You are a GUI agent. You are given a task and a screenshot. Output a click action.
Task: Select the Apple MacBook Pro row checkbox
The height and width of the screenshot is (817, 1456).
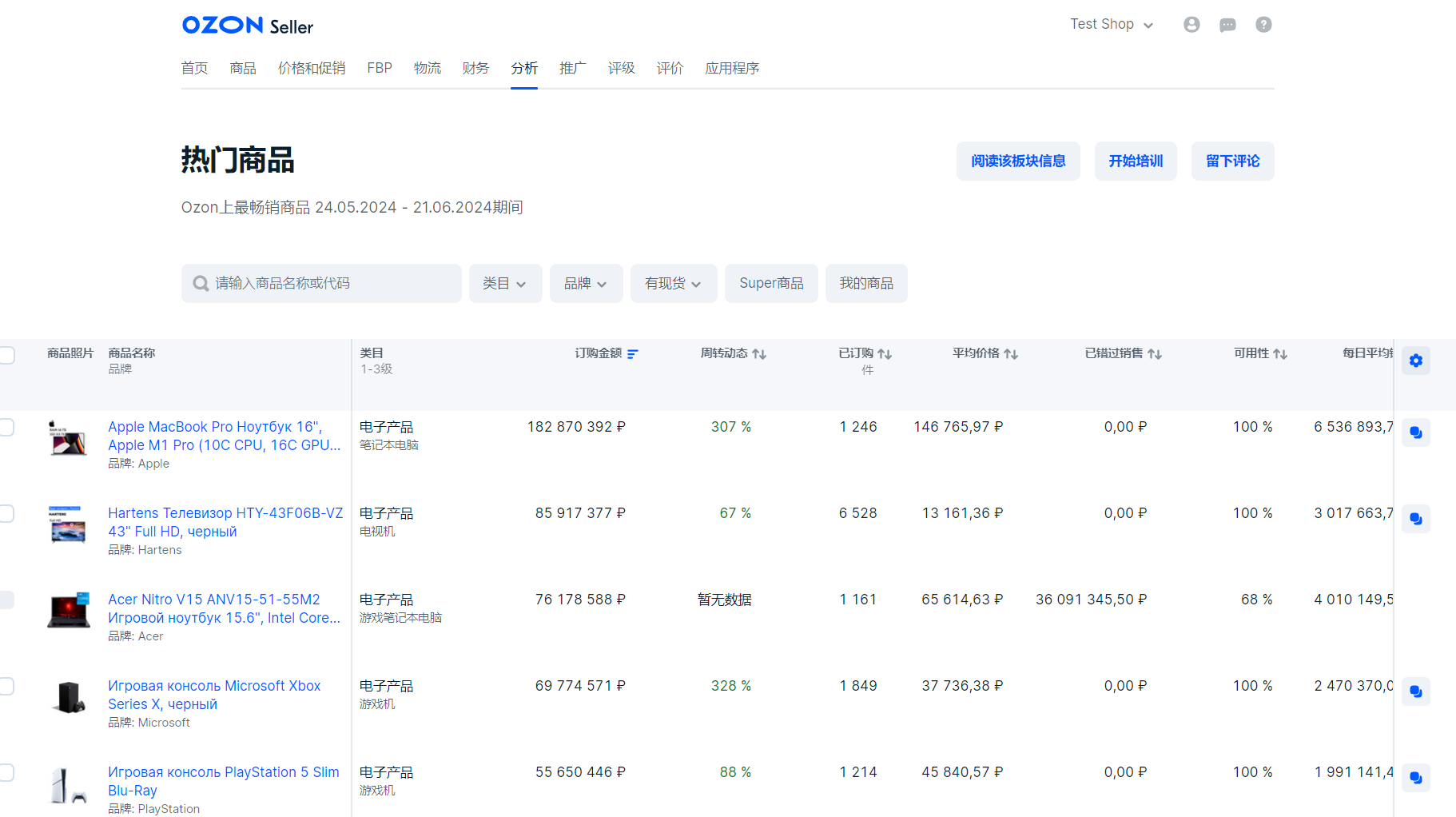6,427
